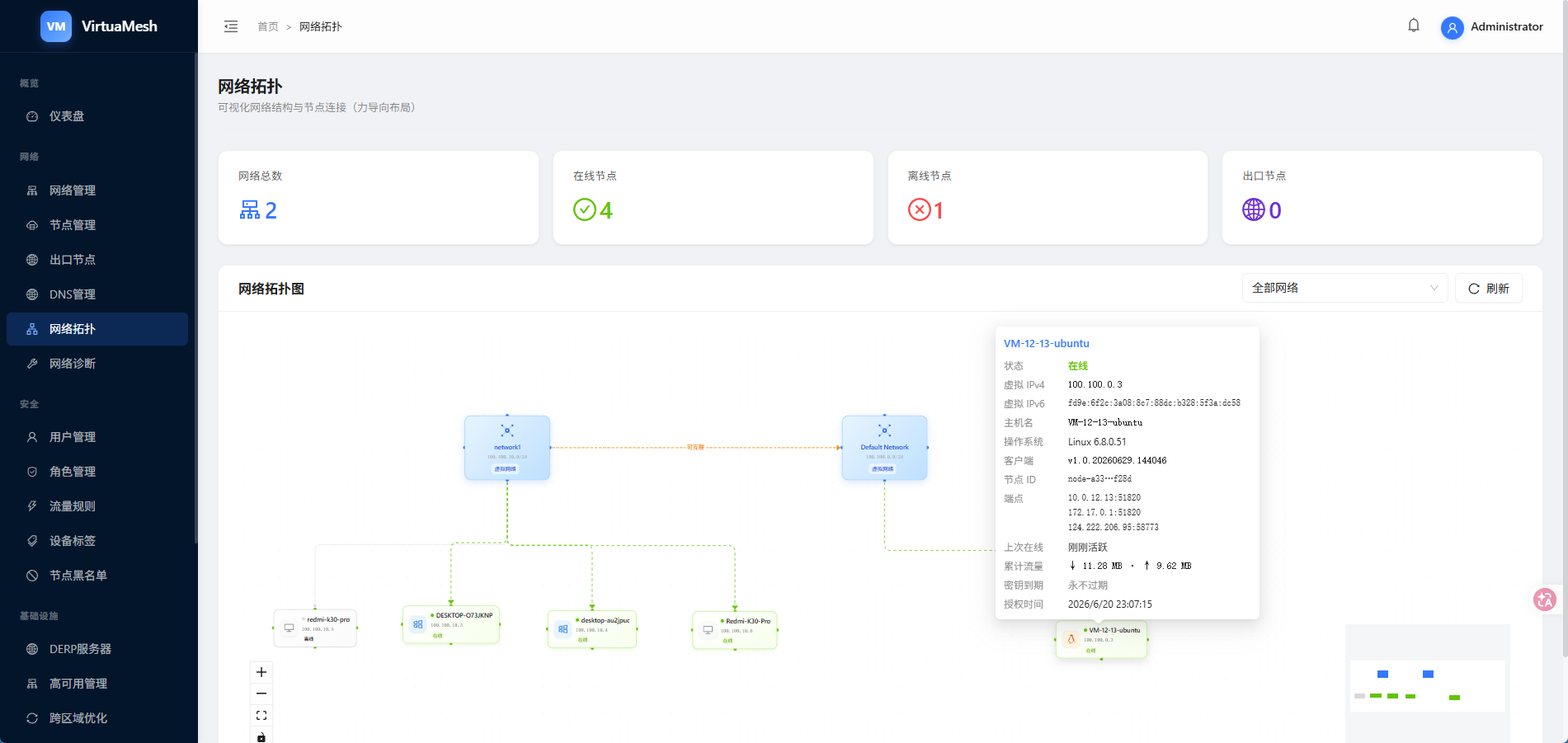Screen dimensions: 1568x743
Task: Click the 网络总数 network icon
Action: tap(249, 210)
